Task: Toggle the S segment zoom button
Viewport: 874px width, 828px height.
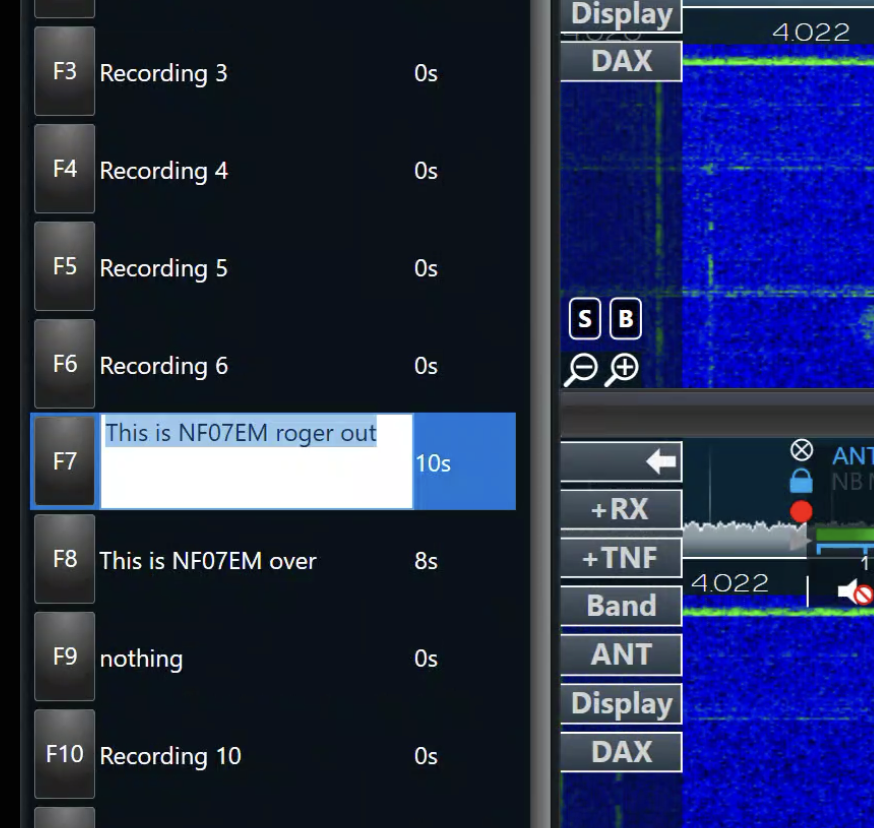Action: (x=585, y=319)
